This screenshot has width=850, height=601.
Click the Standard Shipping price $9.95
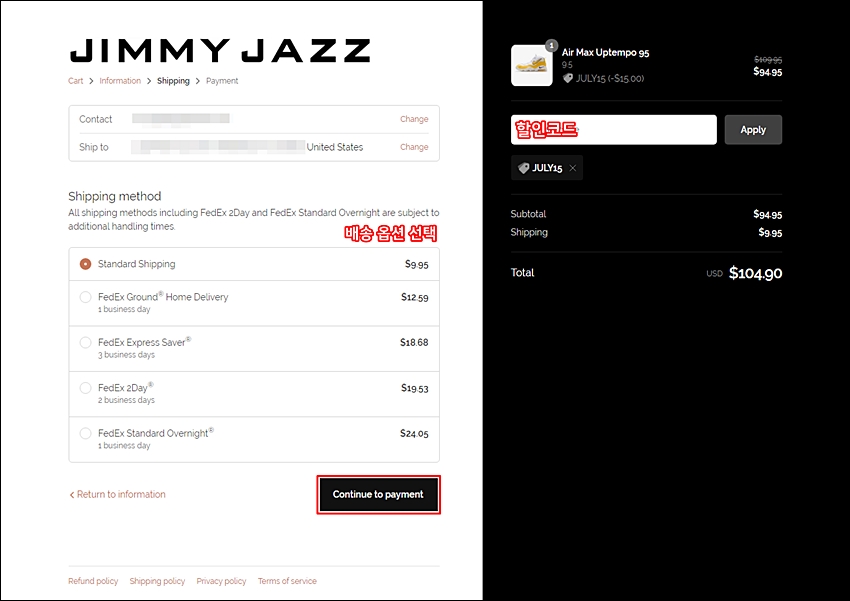click(416, 264)
